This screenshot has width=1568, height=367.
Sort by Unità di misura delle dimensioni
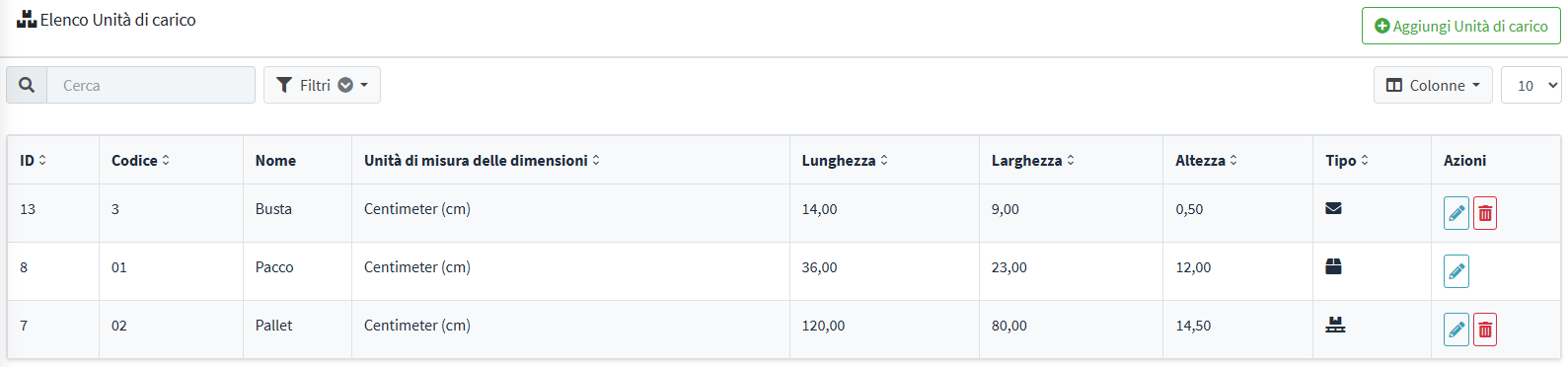click(482, 160)
